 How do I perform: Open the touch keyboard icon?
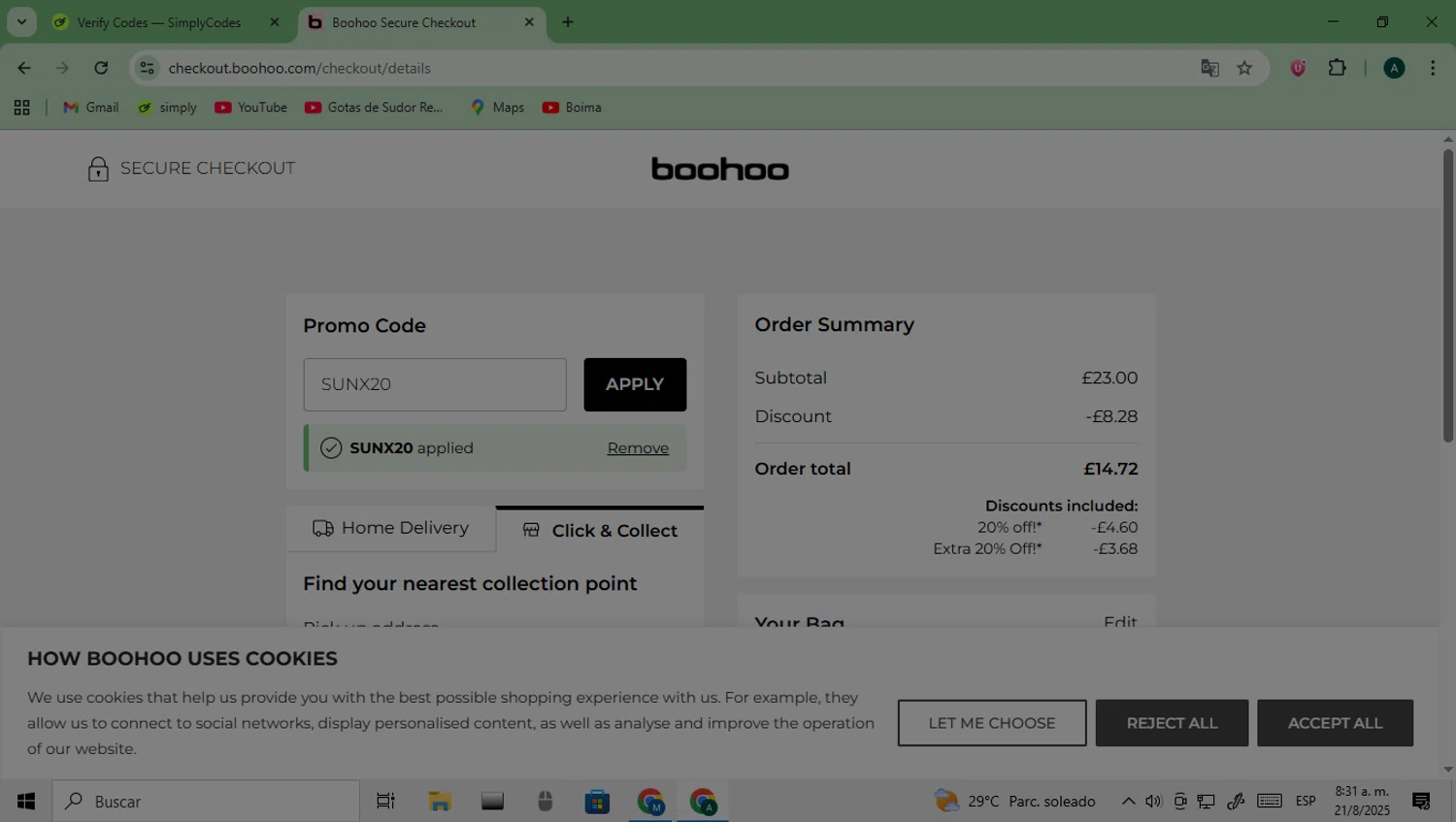point(1270,801)
